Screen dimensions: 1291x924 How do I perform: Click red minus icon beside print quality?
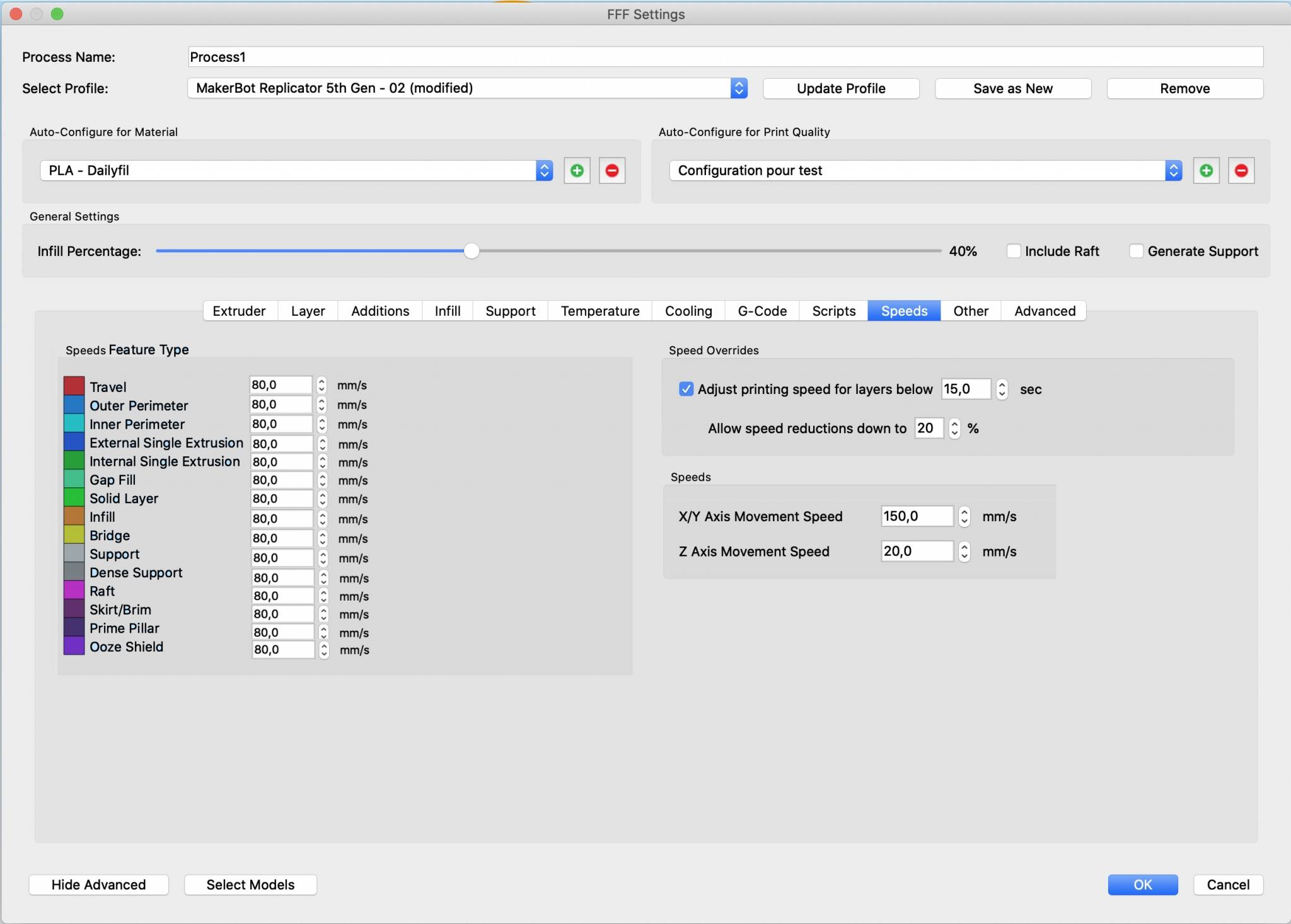tap(1241, 170)
